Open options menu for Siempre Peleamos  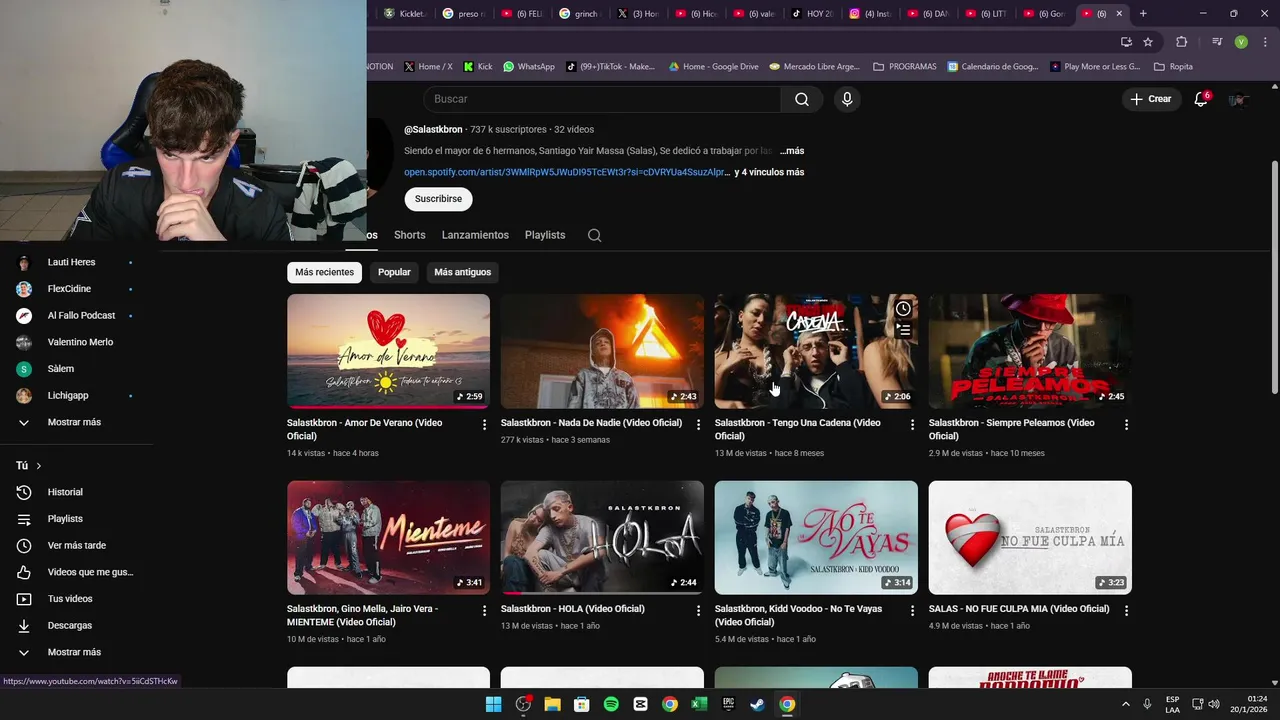[1126, 425]
